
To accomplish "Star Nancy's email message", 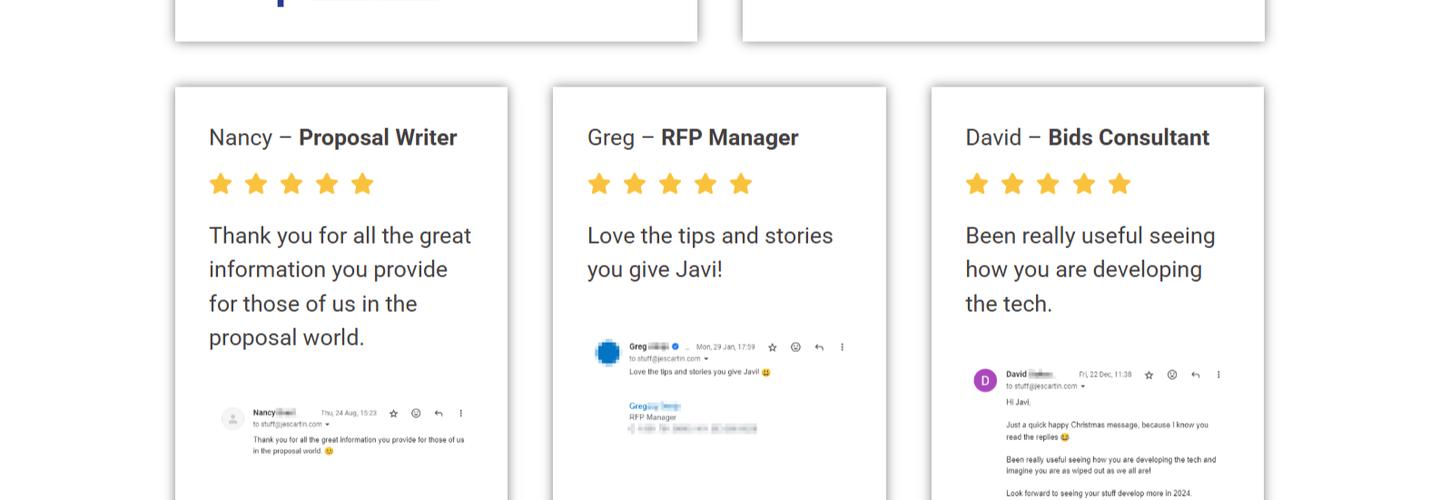I will coord(394,413).
